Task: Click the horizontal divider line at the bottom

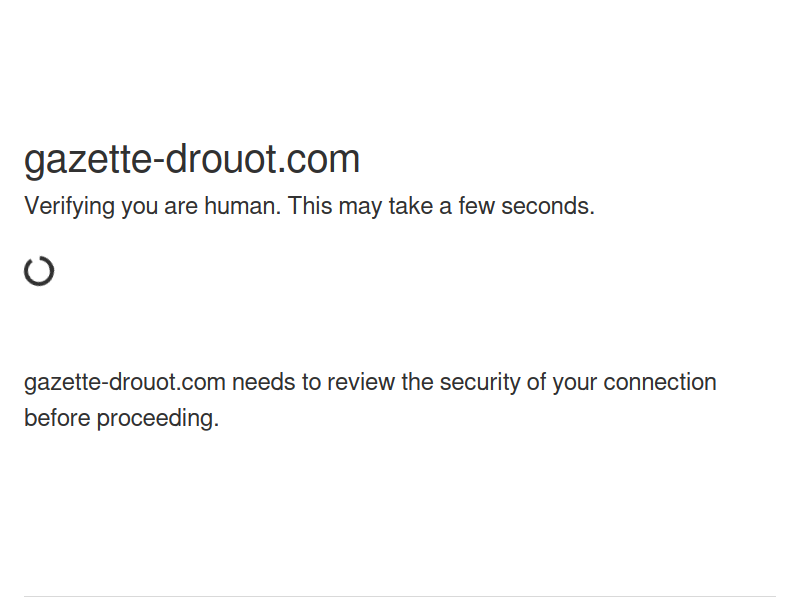Action: pos(400,596)
